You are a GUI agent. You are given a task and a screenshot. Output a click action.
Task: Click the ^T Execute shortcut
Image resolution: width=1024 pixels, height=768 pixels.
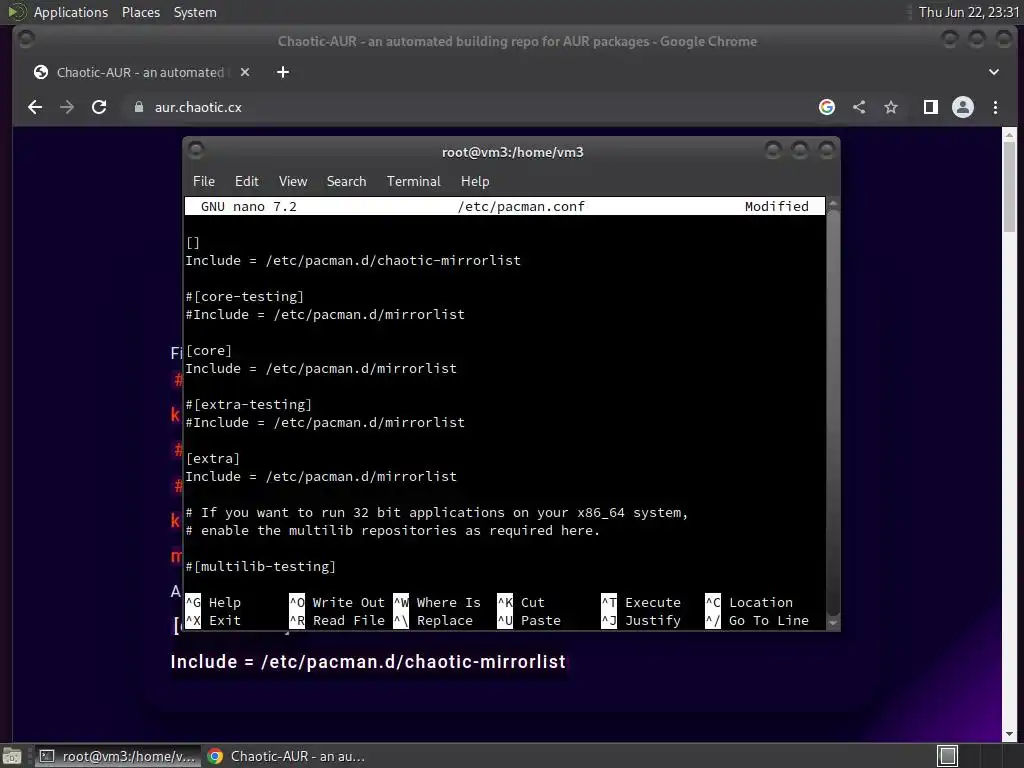pos(641,602)
